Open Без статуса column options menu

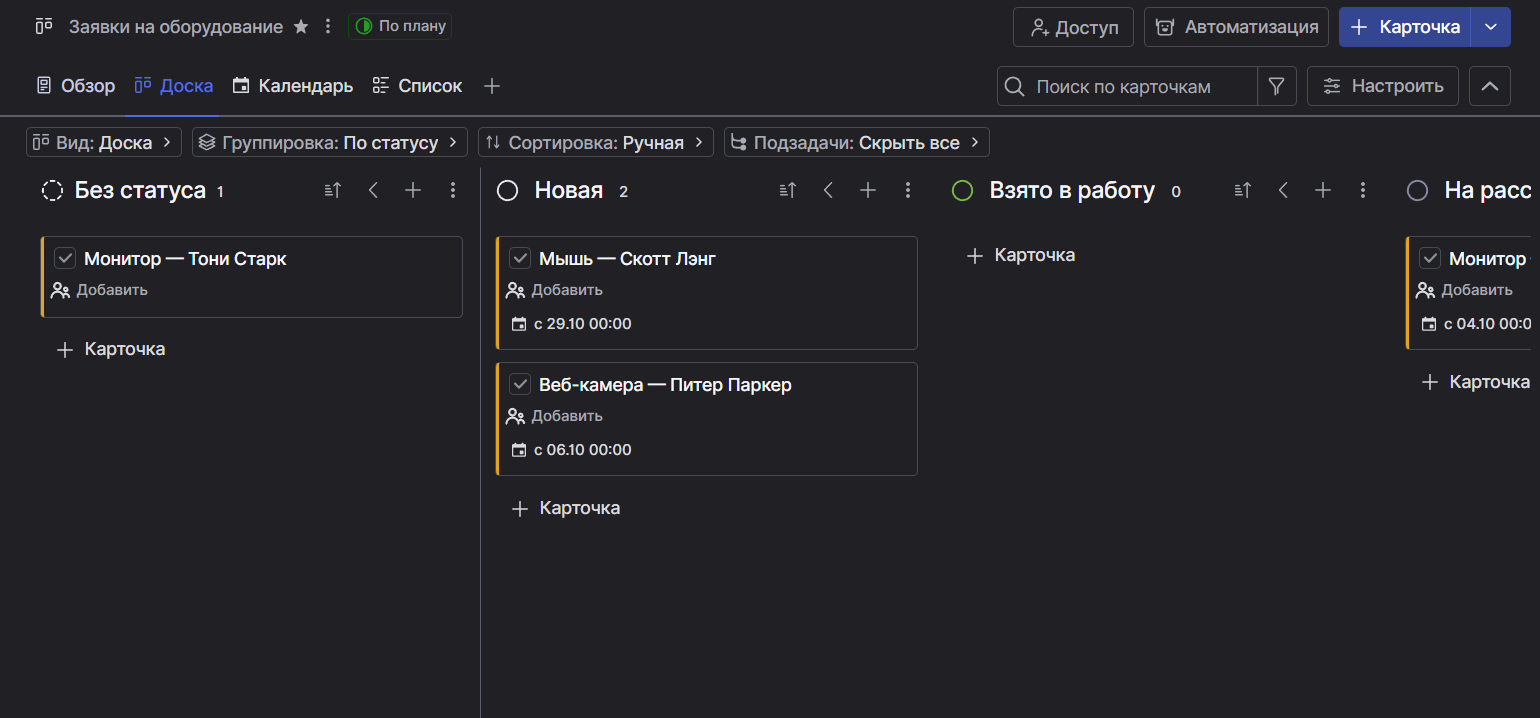pyautogui.click(x=453, y=190)
